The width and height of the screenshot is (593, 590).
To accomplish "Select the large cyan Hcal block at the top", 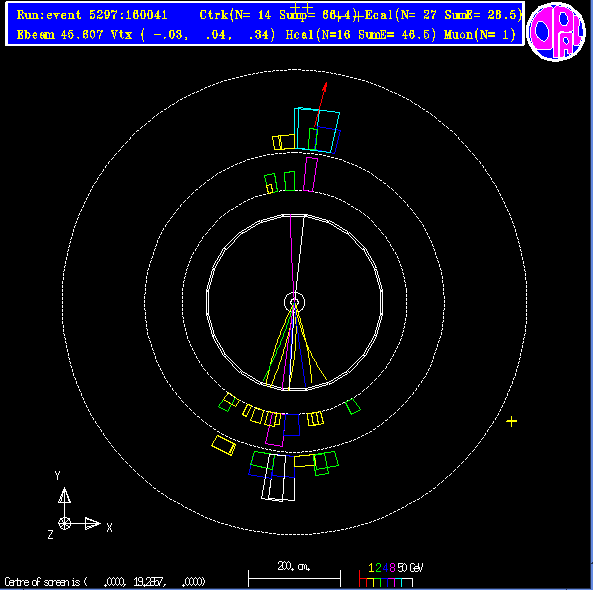I will point(317,130).
